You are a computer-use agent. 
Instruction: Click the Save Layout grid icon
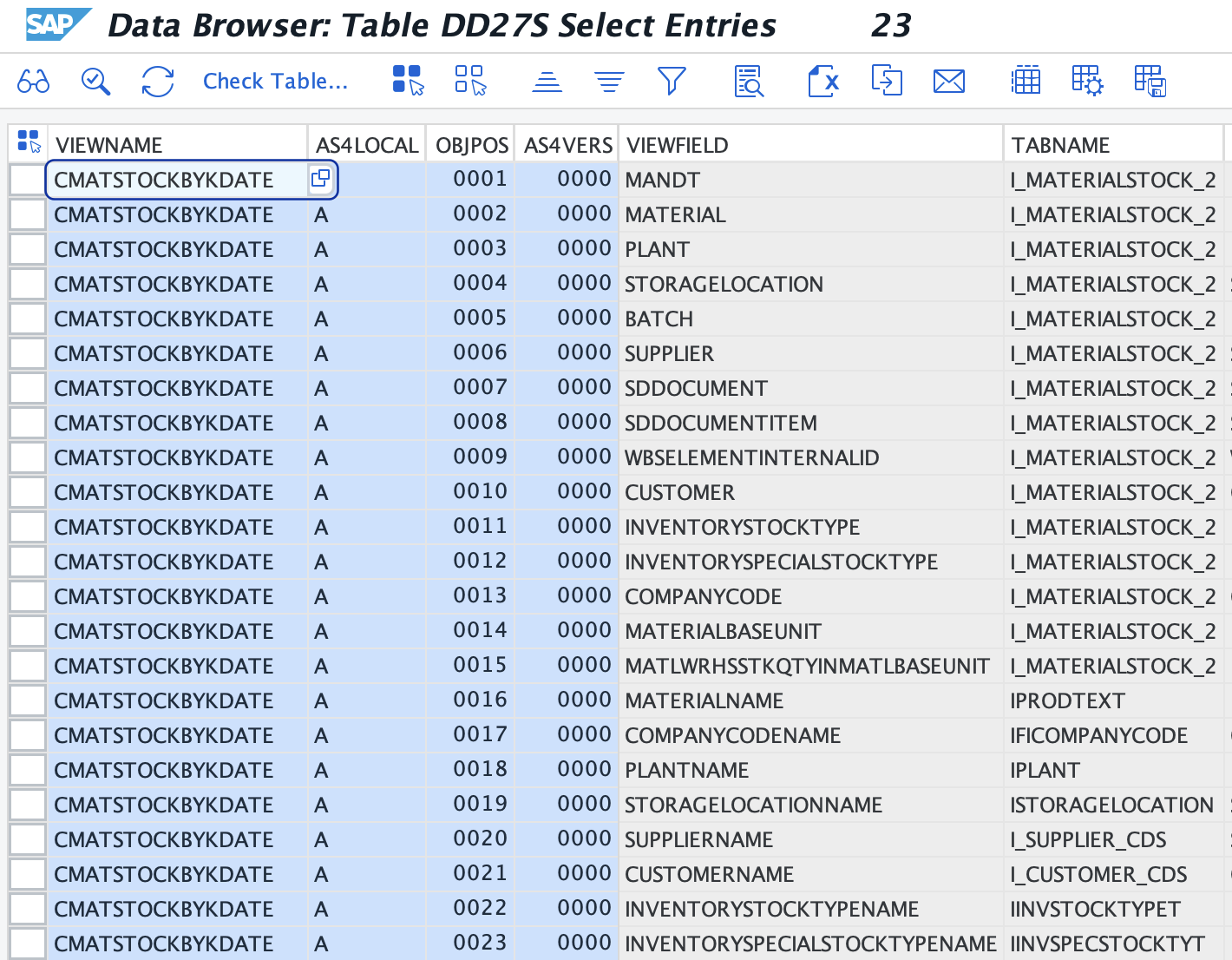pos(1150,81)
